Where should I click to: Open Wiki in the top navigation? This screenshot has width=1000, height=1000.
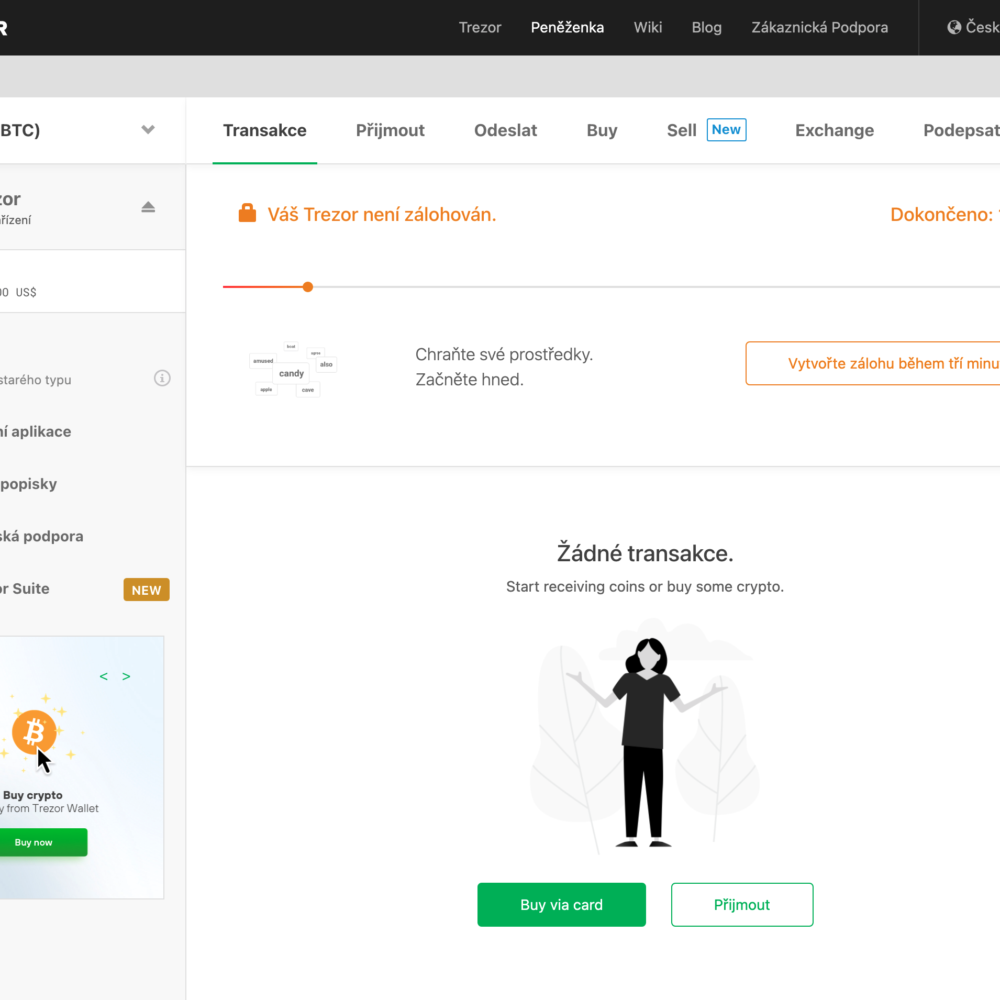(648, 27)
